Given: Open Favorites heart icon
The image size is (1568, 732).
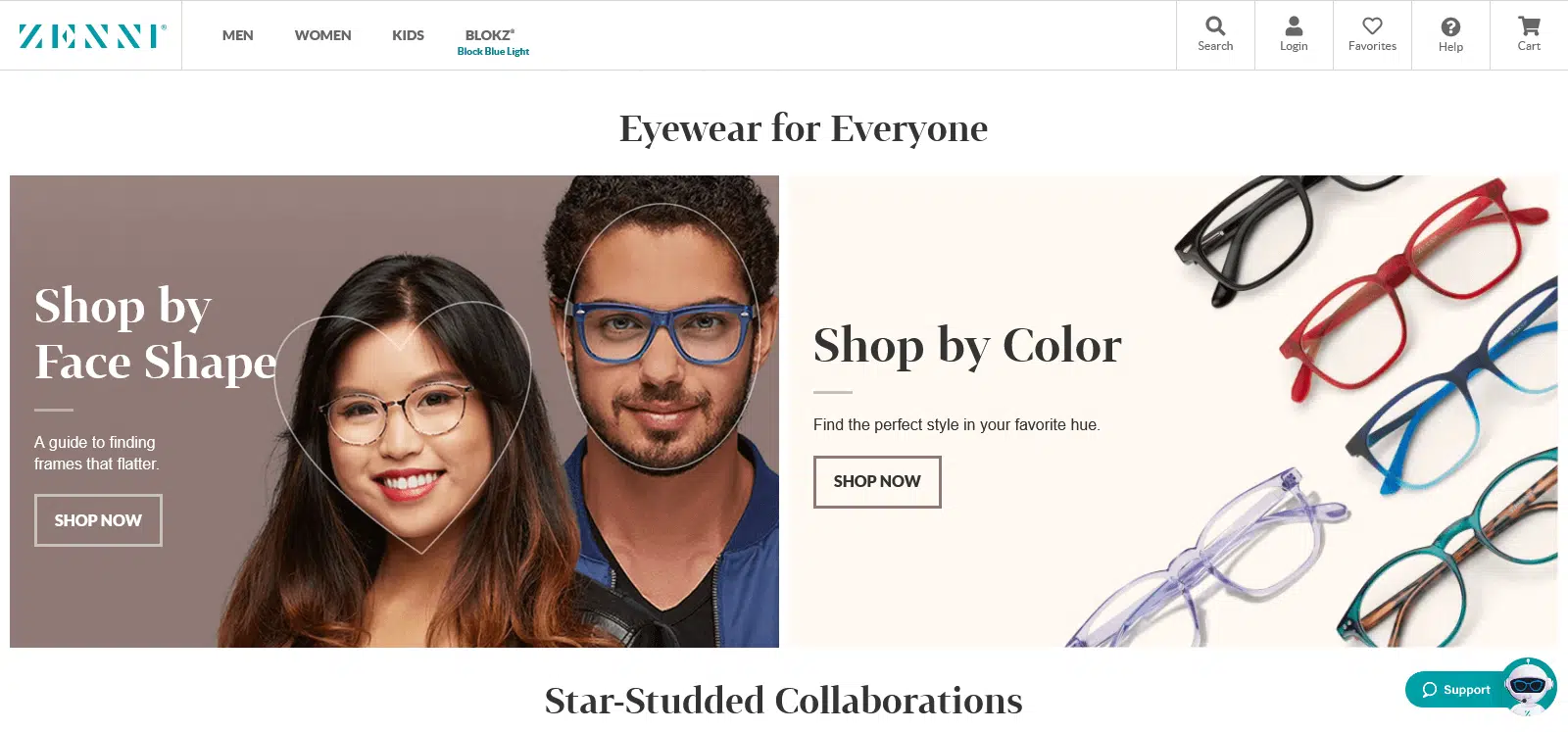Looking at the screenshot, I should click(1372, 26).
